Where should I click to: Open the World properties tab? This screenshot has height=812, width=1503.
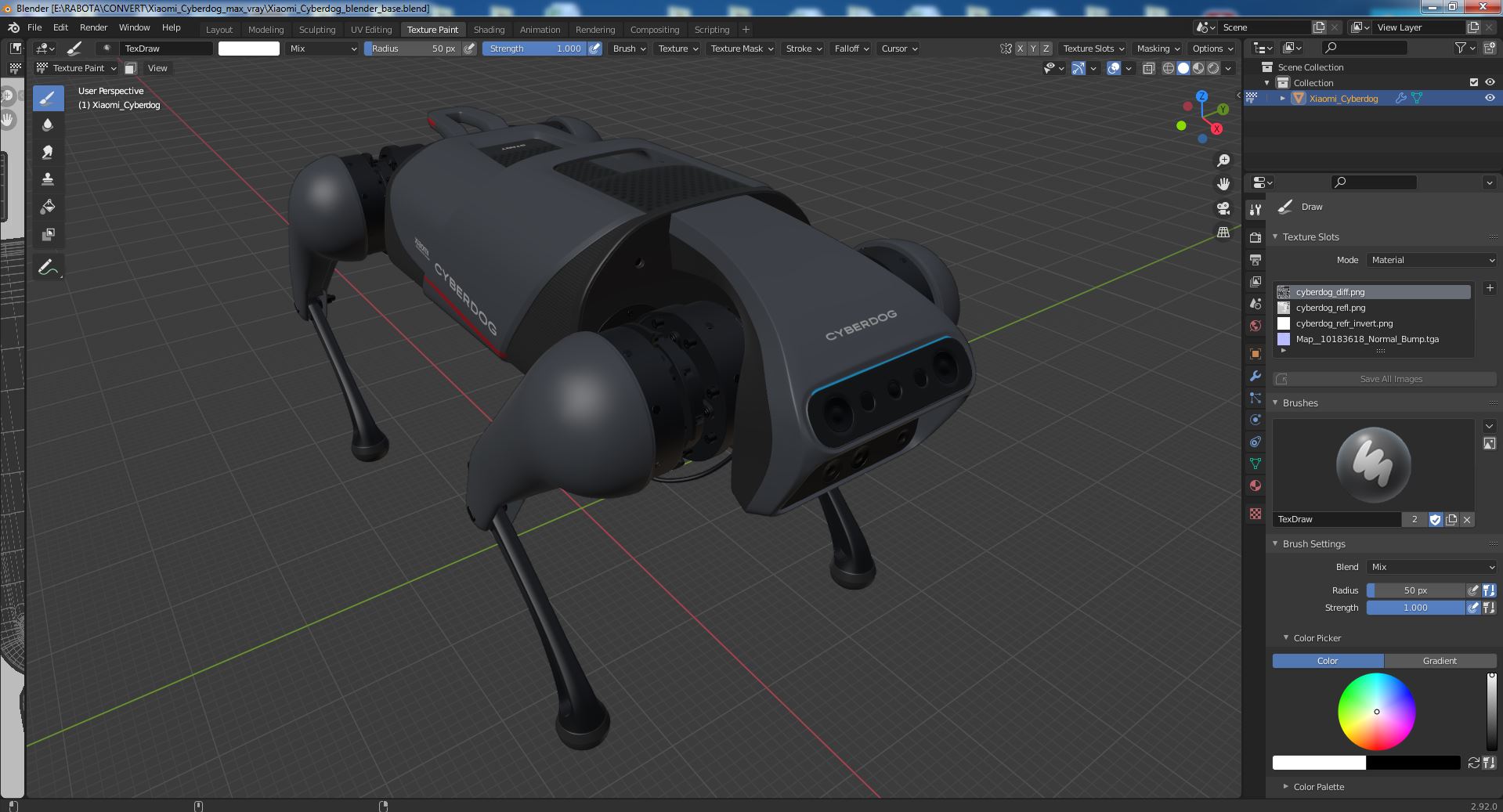[x=1256, y=325]
